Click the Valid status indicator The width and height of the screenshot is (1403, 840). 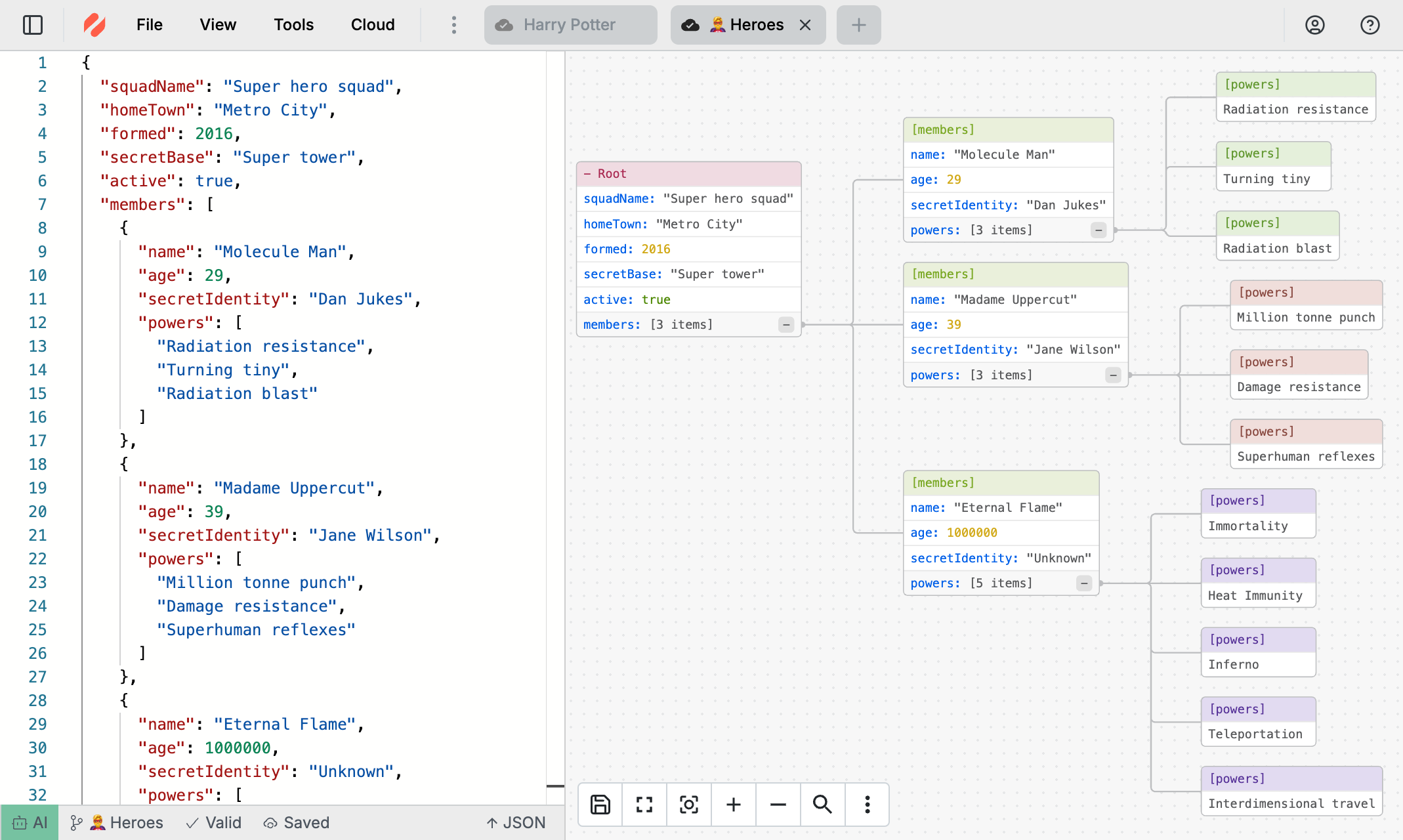coord(213,822)
